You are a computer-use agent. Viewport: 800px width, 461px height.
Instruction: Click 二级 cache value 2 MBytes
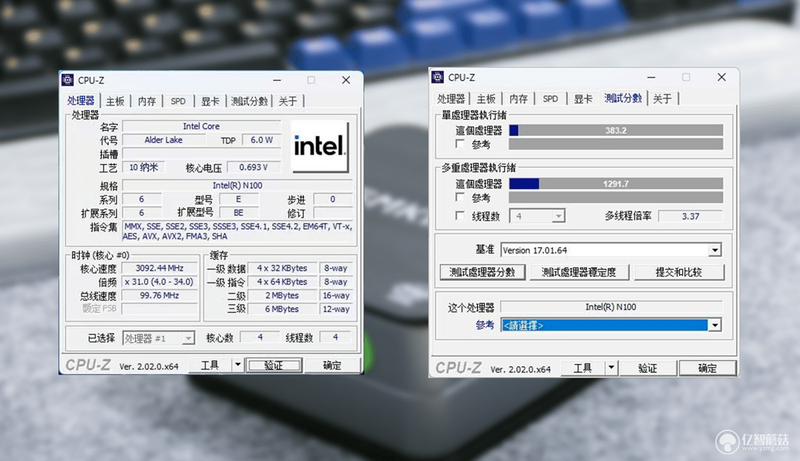(x=282, y=295)
